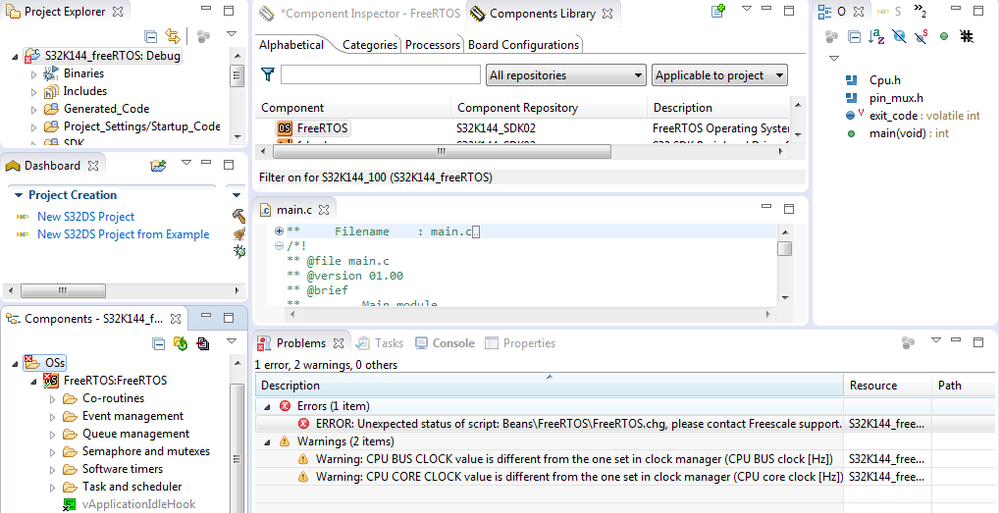This screenshot has width=999, height=513.
Task: Toggle Hide Static Members in Outline
Action: [x=921, y=36]
